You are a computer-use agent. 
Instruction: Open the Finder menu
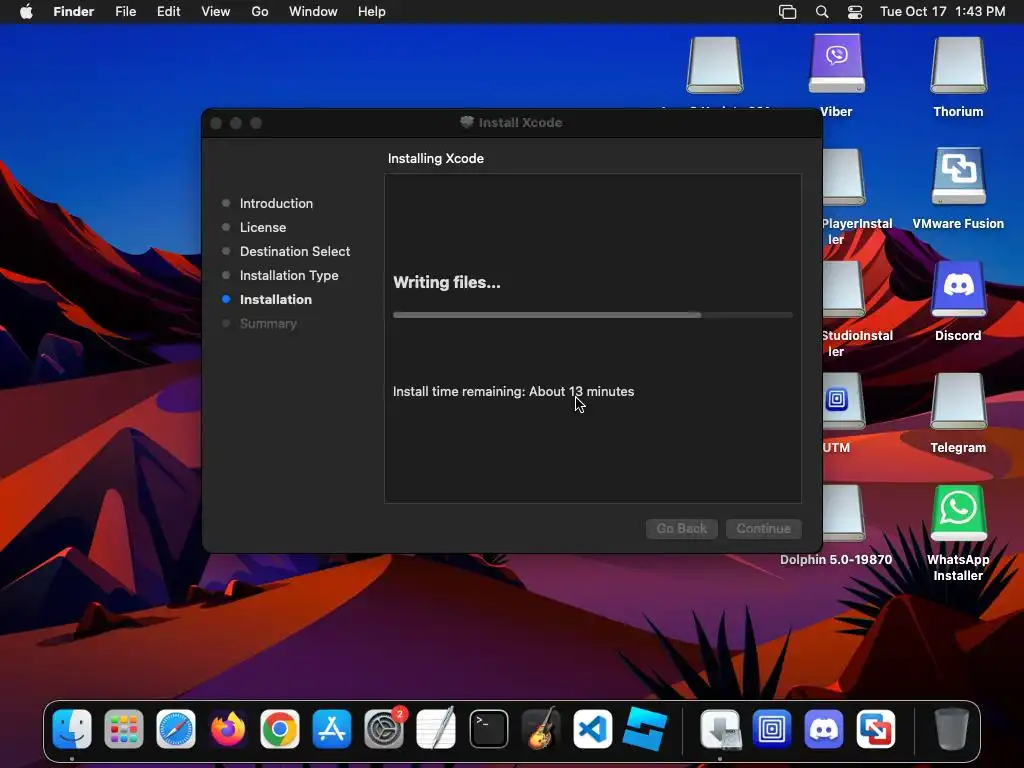tap(74, 12)
